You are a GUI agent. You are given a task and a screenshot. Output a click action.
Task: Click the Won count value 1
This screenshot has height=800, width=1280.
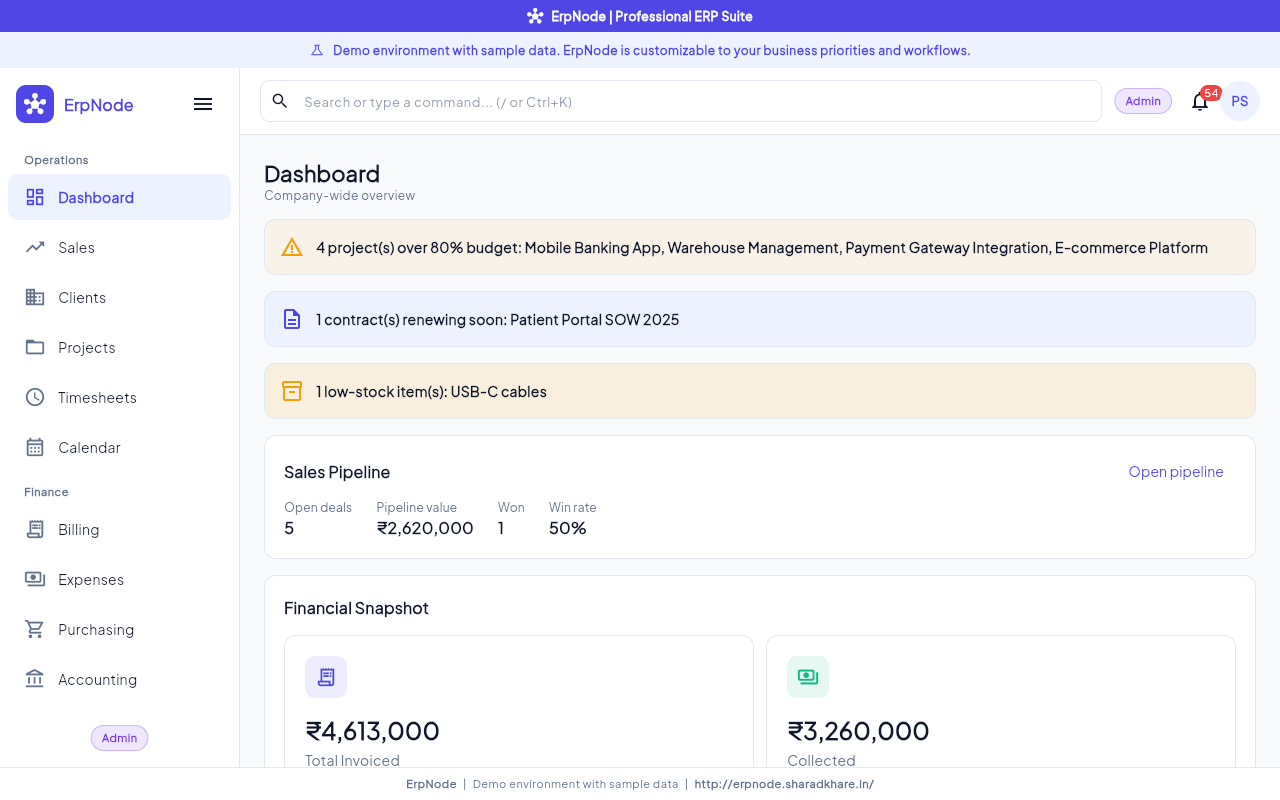[x=501, y=528]
